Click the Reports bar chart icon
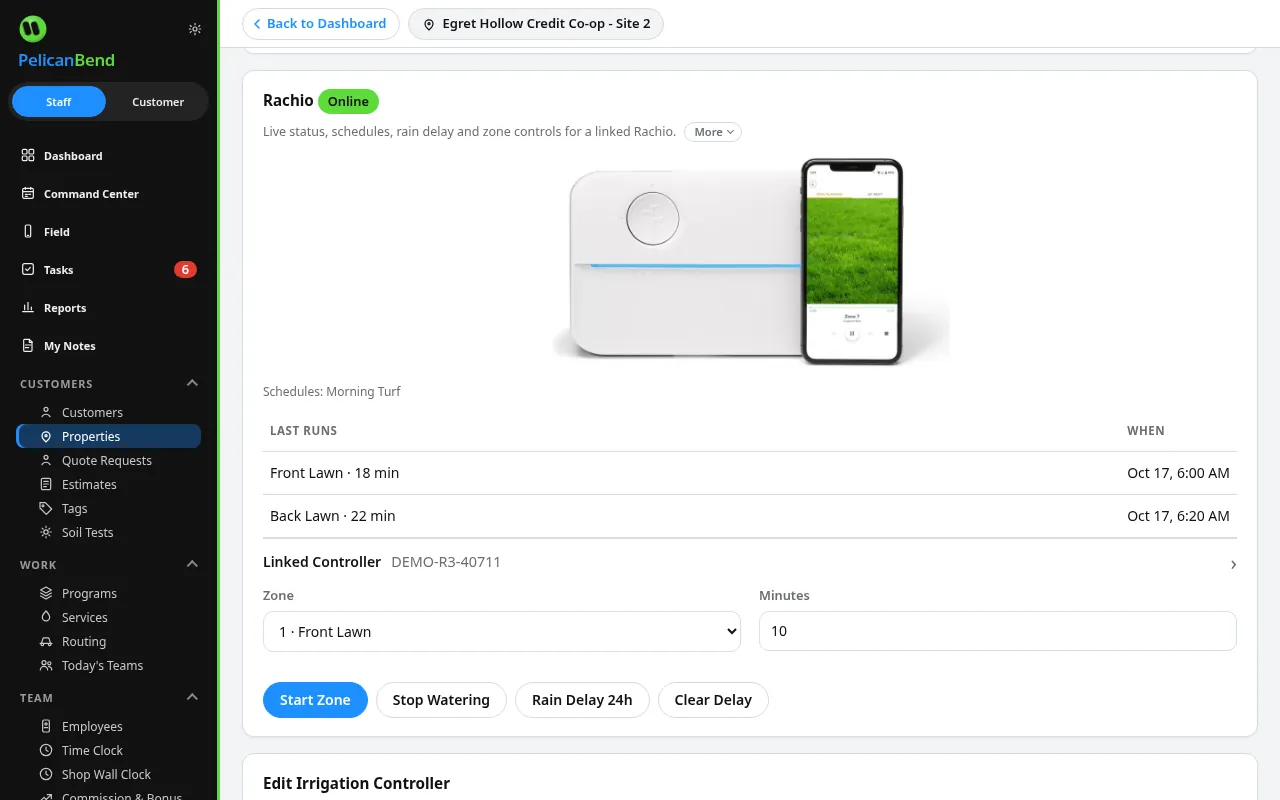The height and width of the screenshot is (800, 1280). 28,308
